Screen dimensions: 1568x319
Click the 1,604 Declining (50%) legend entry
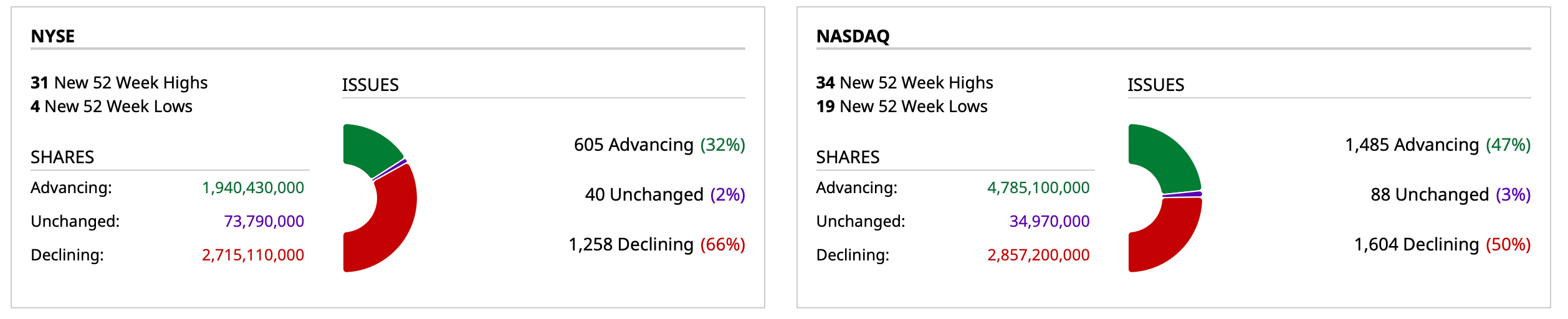(x=1441, y=244)
